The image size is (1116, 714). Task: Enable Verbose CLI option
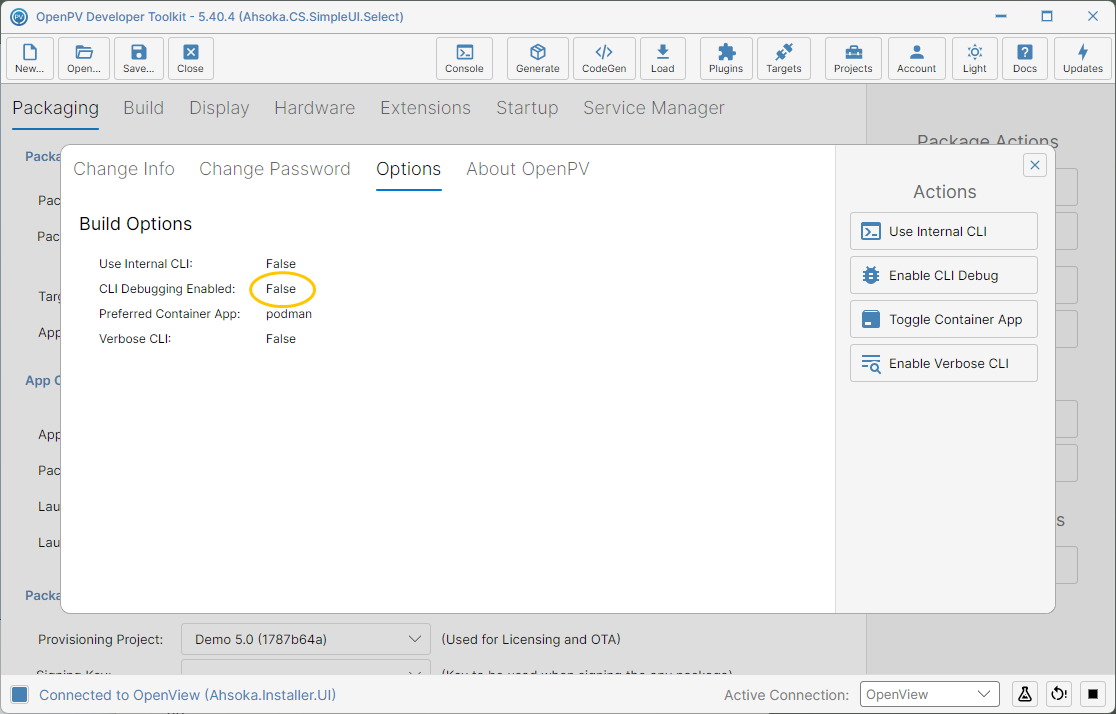944,364
